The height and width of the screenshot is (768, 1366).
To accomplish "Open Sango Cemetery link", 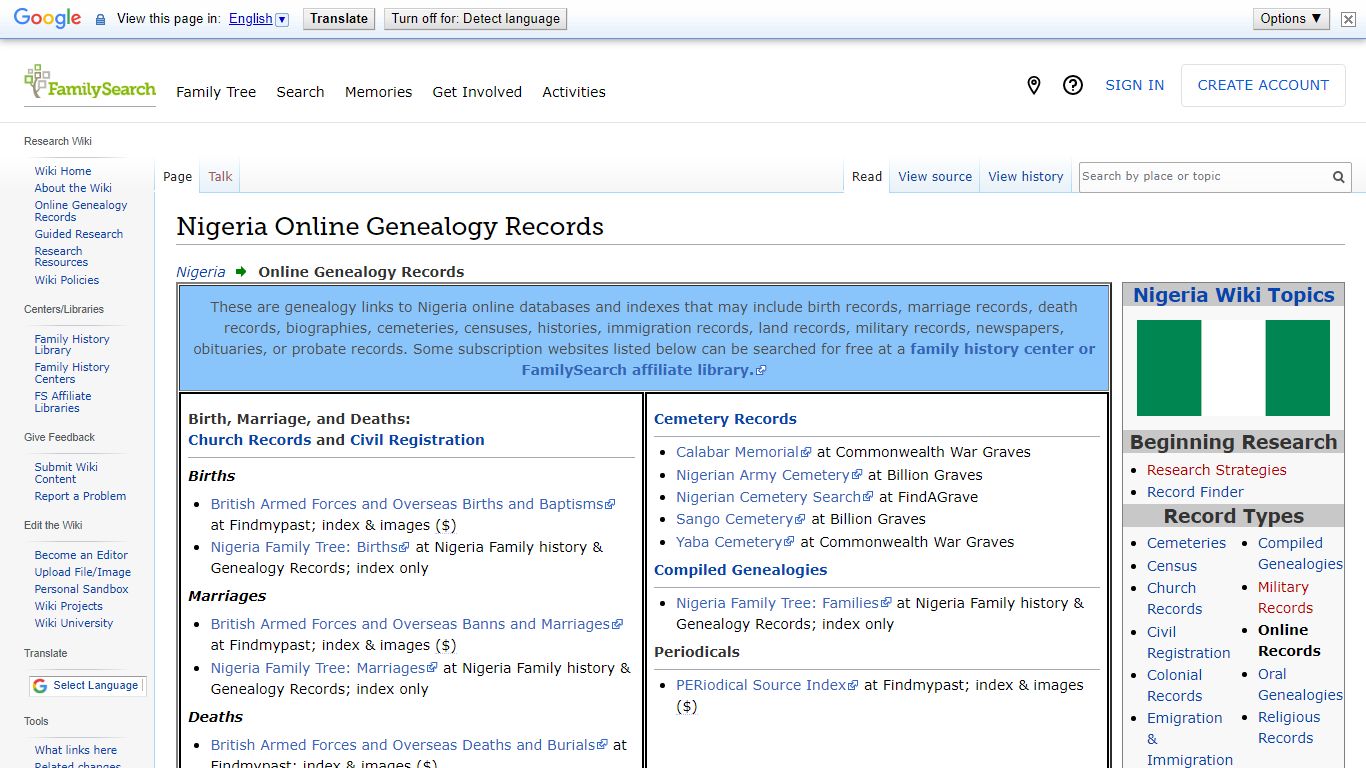I will tap(735, 519).
